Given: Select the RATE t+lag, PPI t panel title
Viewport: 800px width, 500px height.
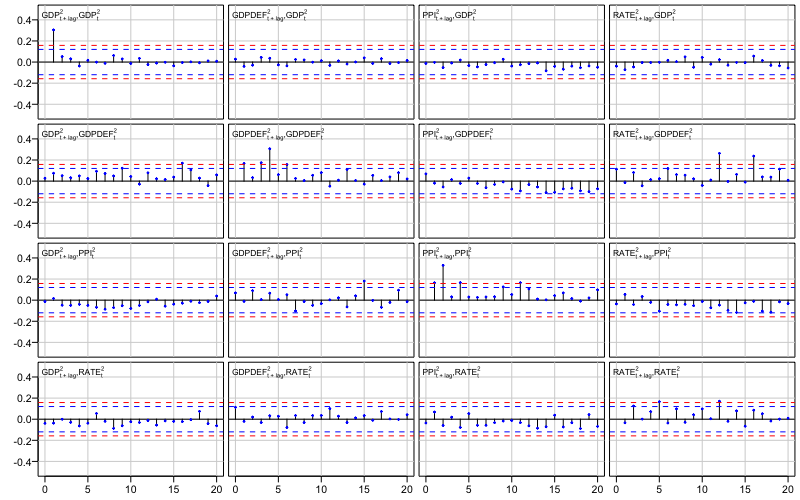Looking at the screenshot, I should (x=642, y=253).
